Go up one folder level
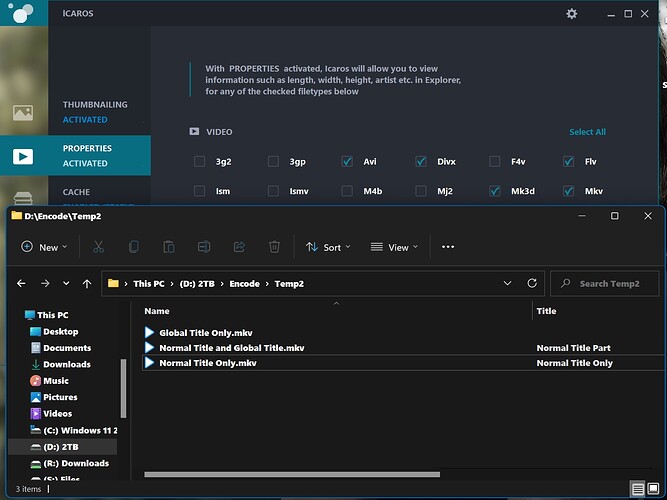This screenshot has height=500, width=667. click(87, 283)
